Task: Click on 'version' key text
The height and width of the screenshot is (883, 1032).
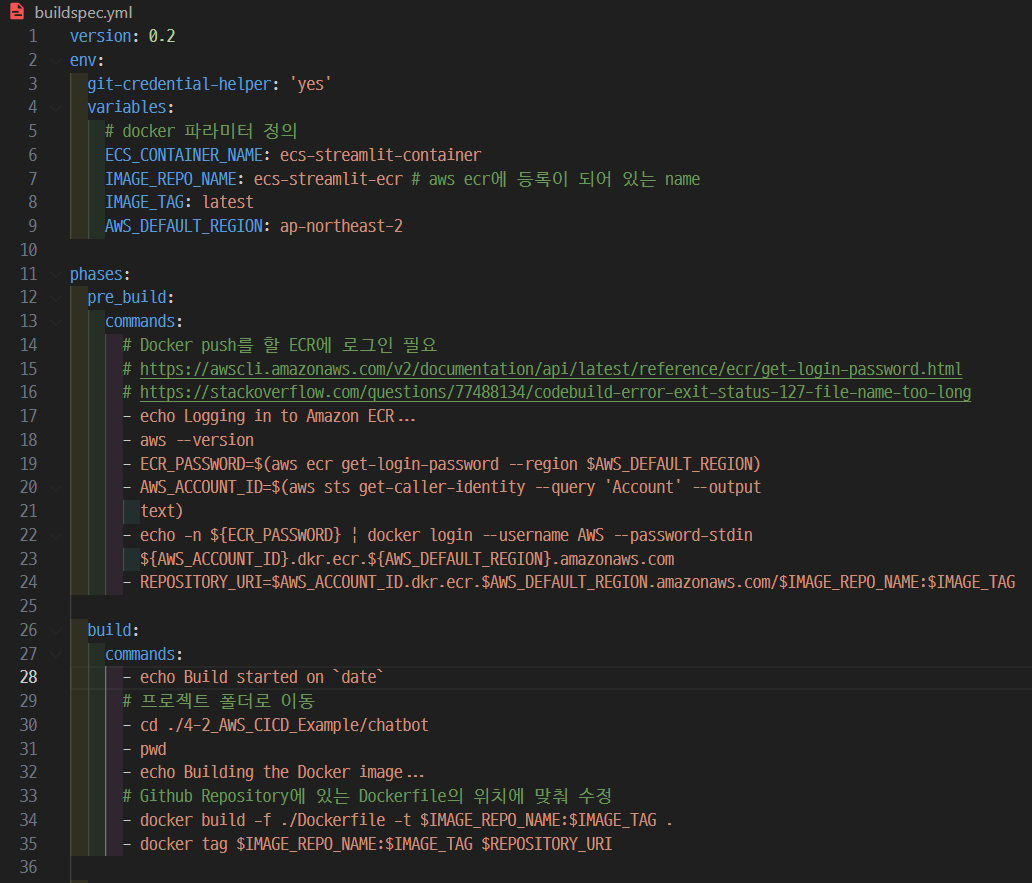Action: pyautogui.click(x=100, y=36)
